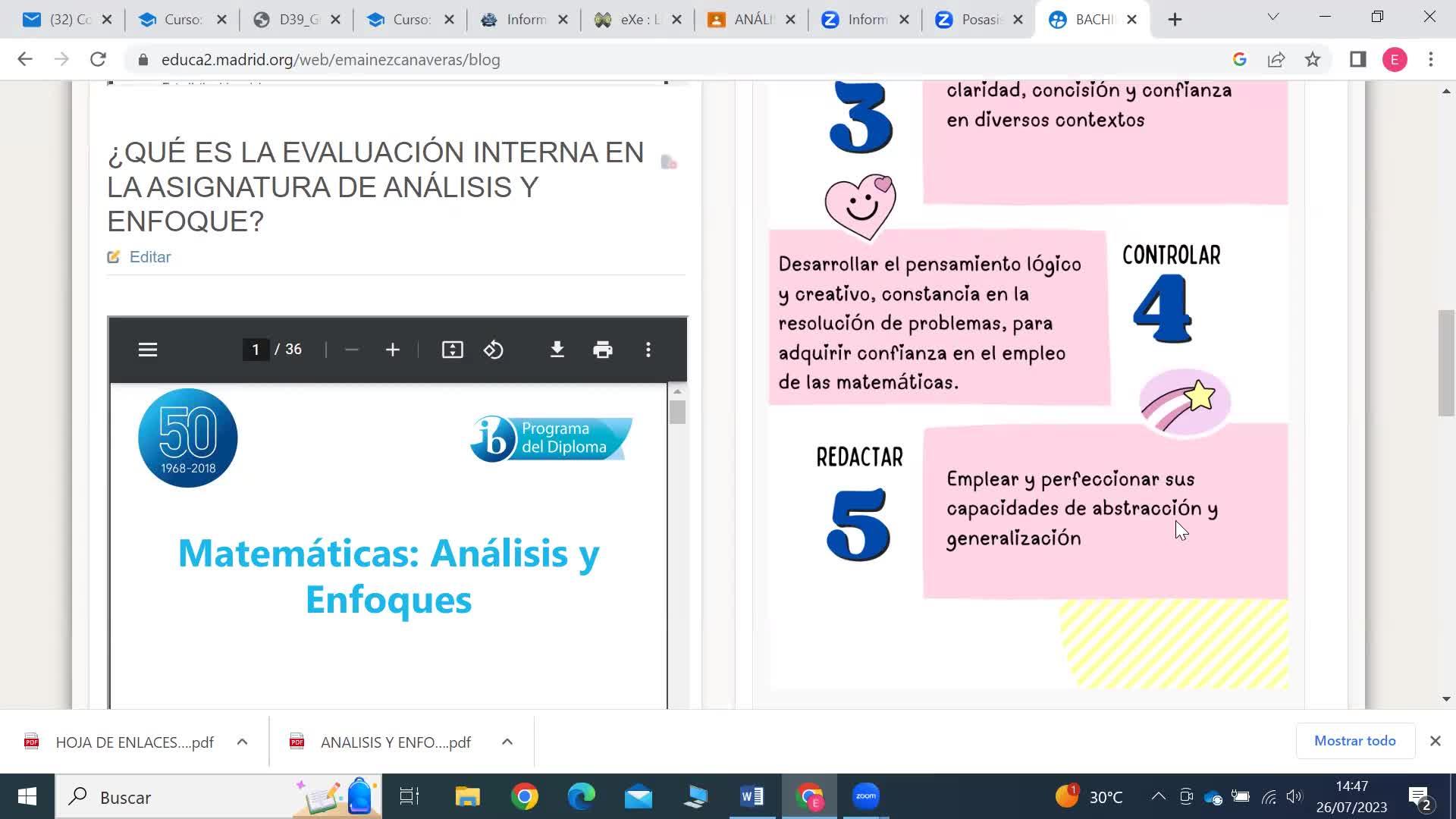Bookmark this page with the star icon

1313,60
